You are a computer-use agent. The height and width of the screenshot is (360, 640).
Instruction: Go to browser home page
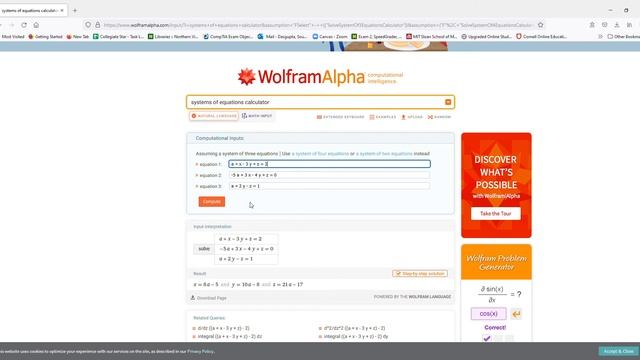click(x=36, y=25)
